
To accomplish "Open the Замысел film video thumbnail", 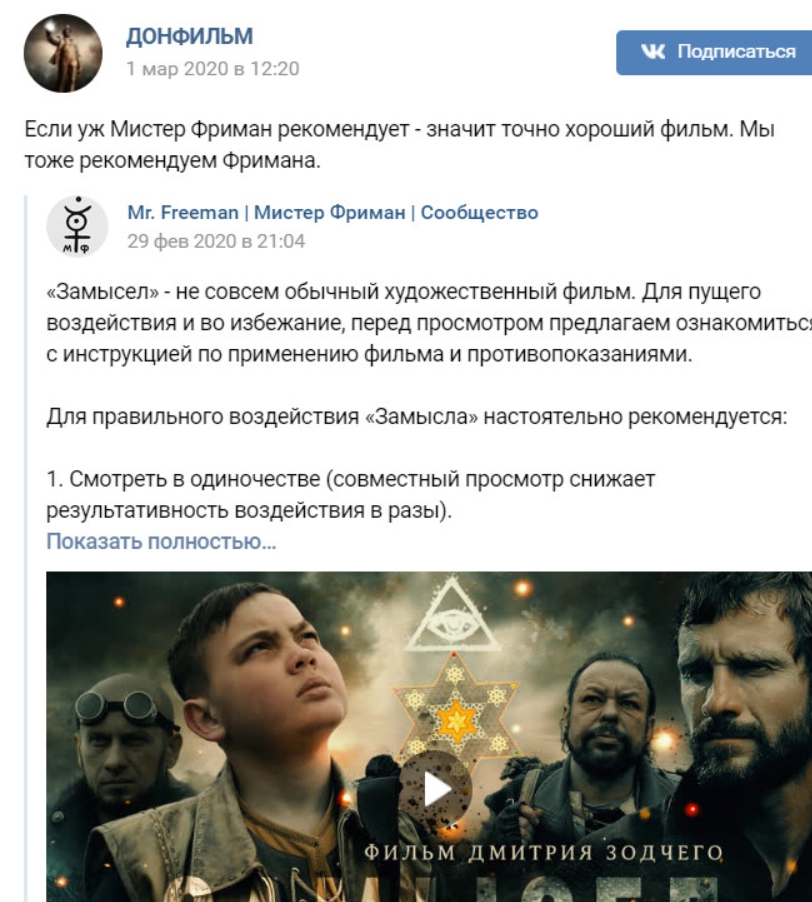I will [429, 736].
